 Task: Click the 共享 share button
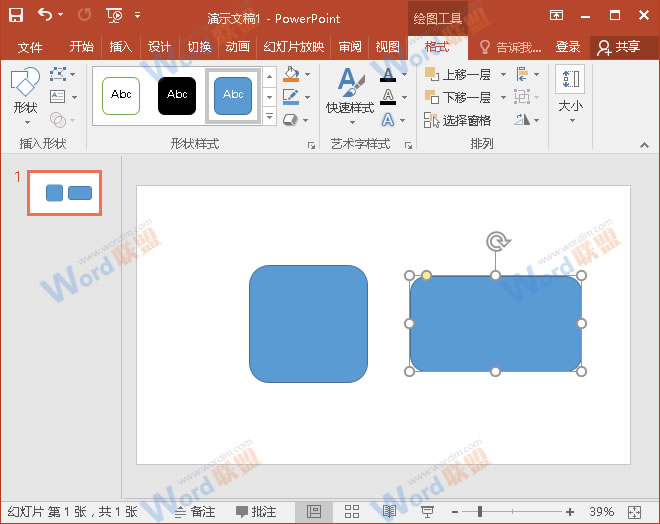point(618,47)
